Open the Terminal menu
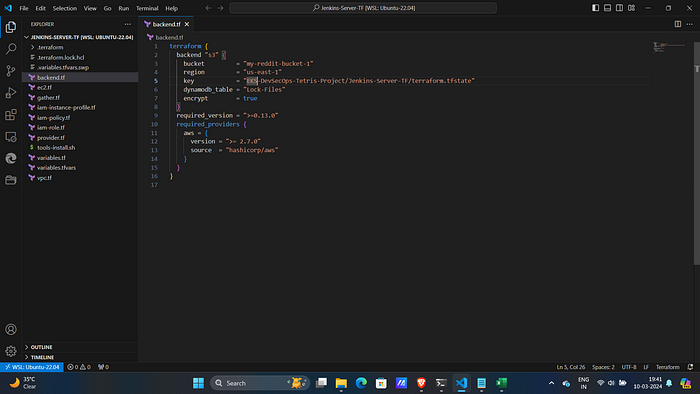Image resolution: width=700 pixels, height=394 pixels. pos(147,8)
